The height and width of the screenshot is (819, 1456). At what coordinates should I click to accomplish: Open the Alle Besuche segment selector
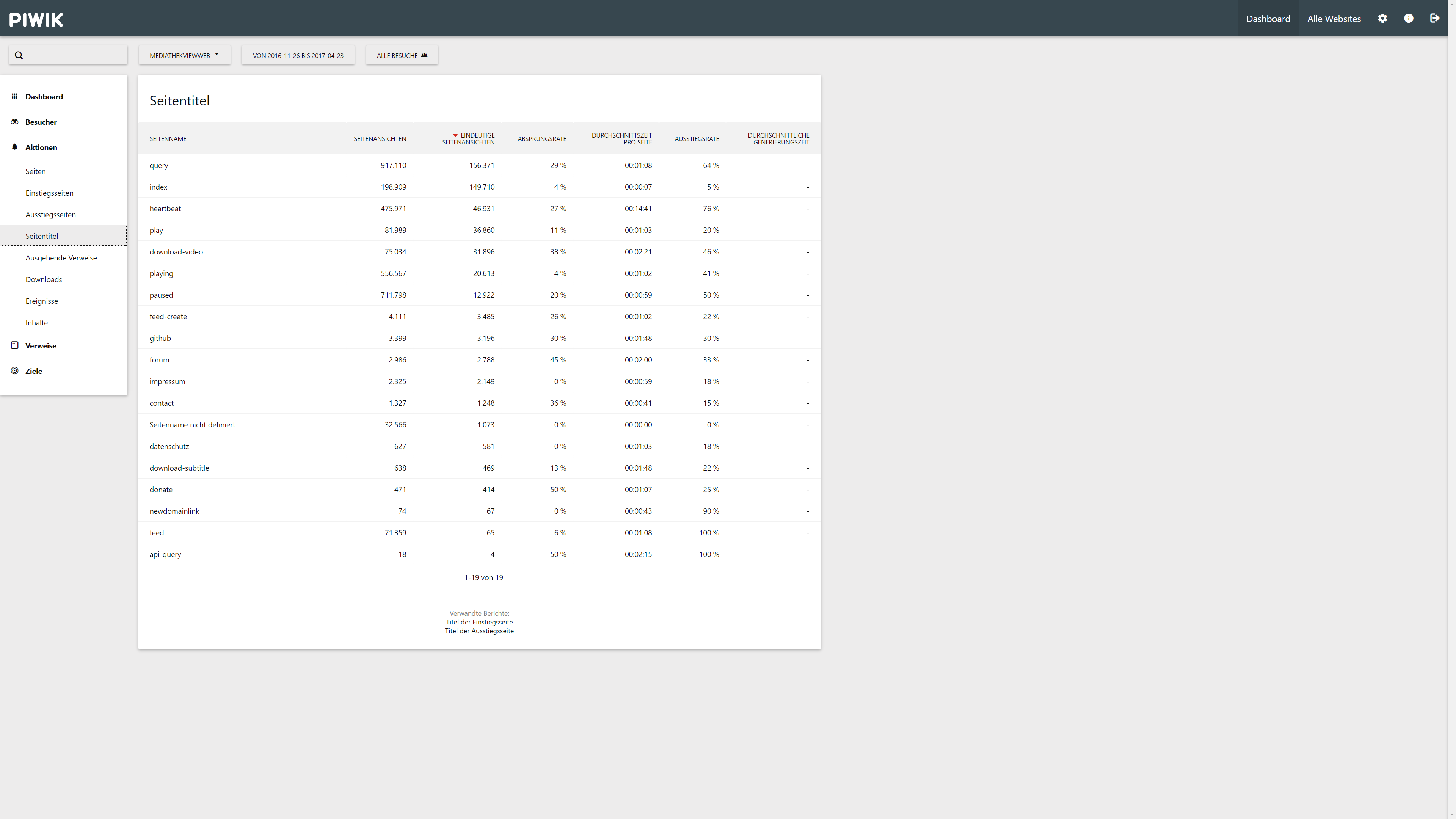pos(401,55)
